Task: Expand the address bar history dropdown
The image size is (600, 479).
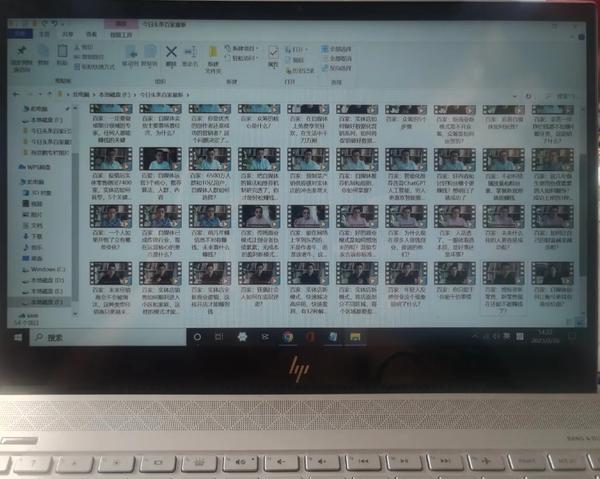Action: click(x=515, y=96)
